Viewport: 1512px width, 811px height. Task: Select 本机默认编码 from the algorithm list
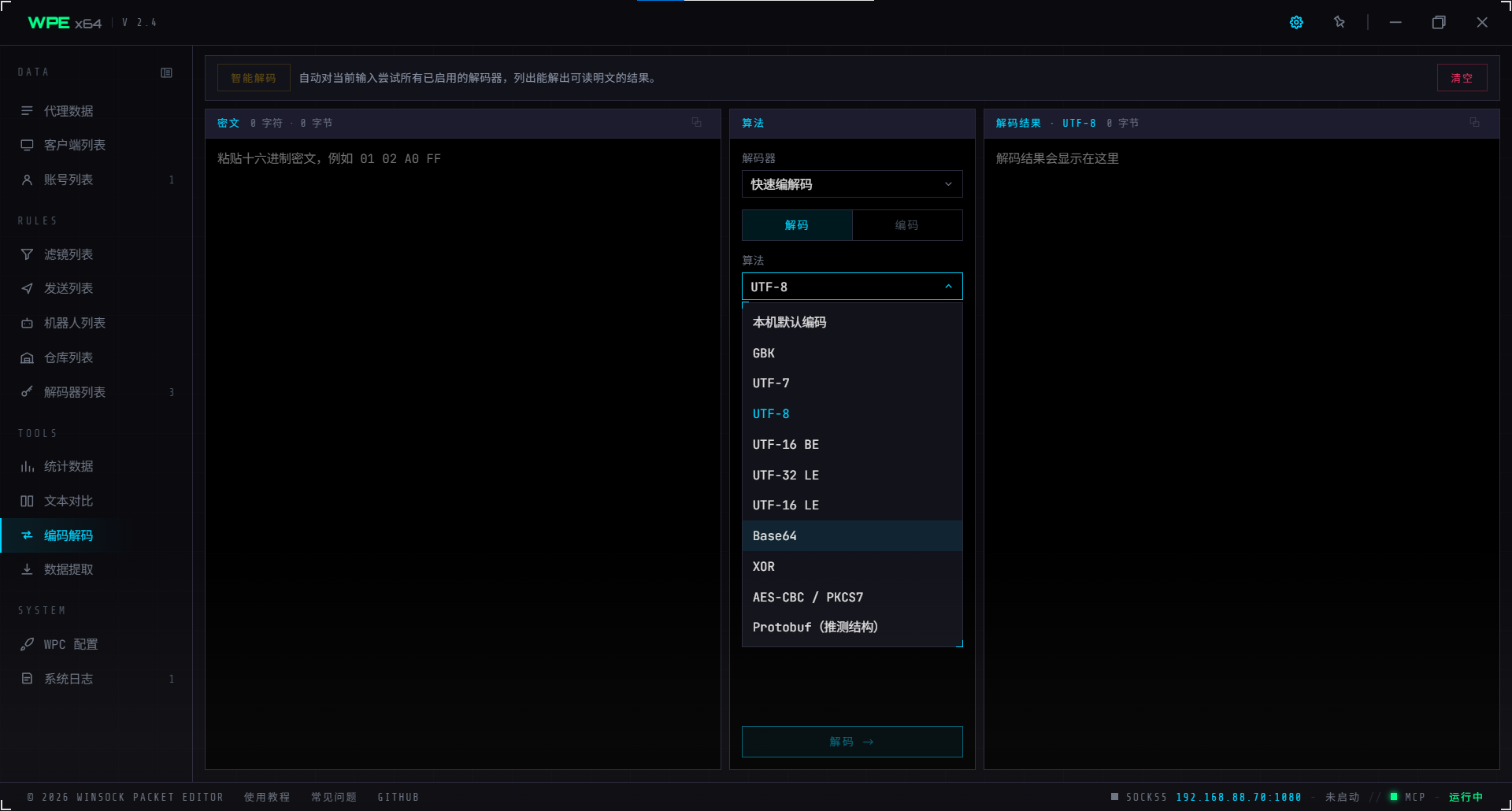click(x=852, y=322)
